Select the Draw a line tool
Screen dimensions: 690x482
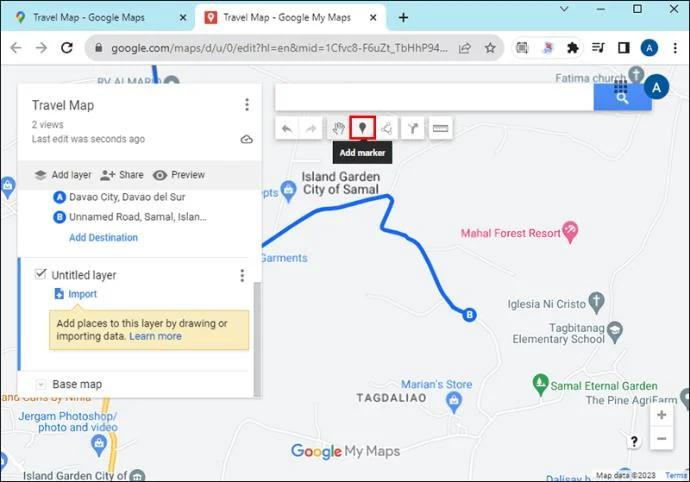pyautogui.click(x=386, y=129)
